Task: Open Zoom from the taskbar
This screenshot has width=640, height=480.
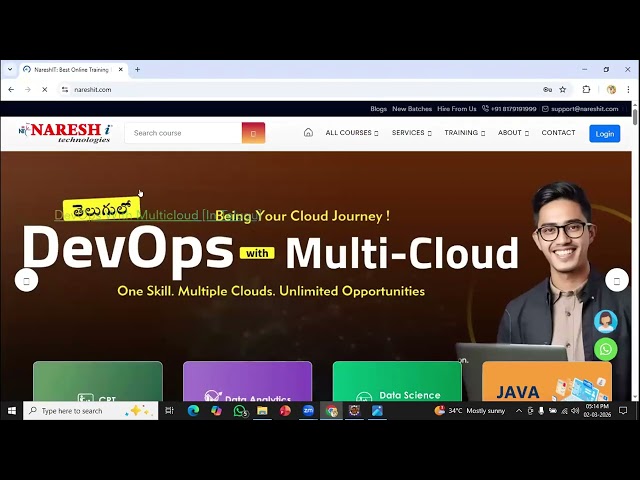Action: 309,411
